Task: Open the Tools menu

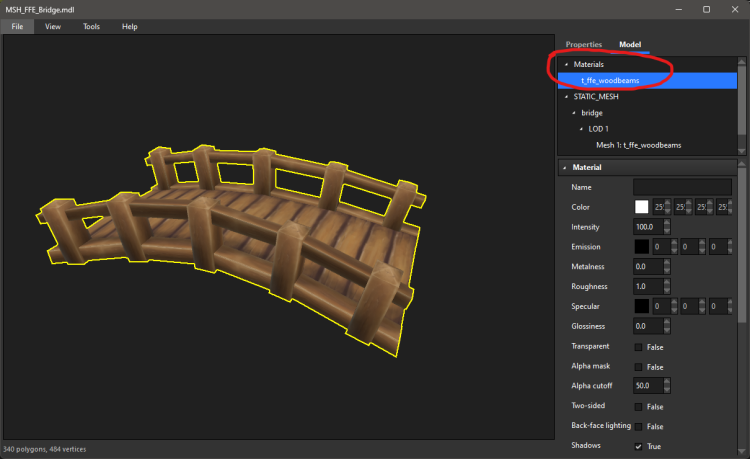Action: click(x=92, y=26)
